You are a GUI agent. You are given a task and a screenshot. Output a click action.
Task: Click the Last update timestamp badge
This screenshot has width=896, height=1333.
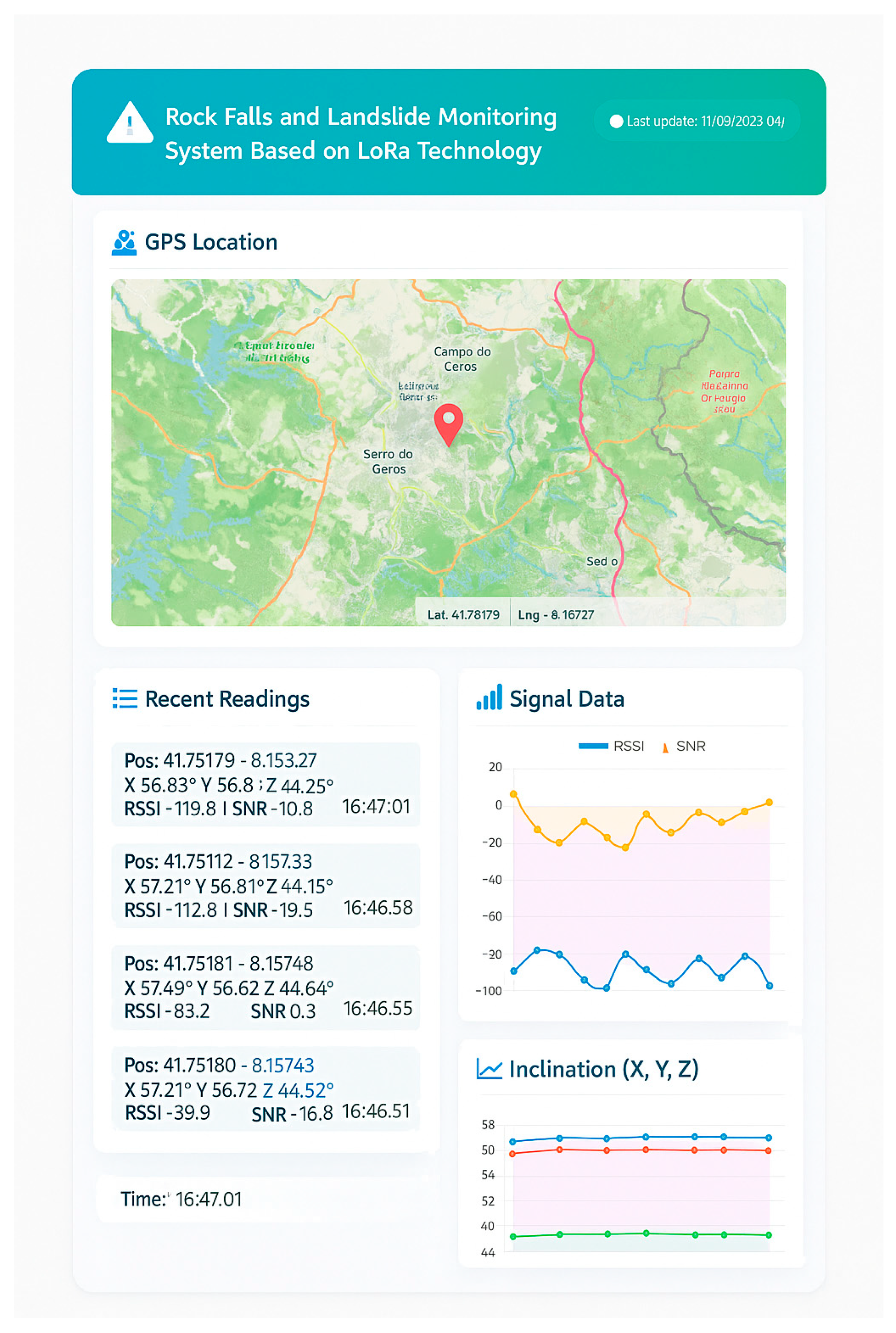[x=697, y=121]
